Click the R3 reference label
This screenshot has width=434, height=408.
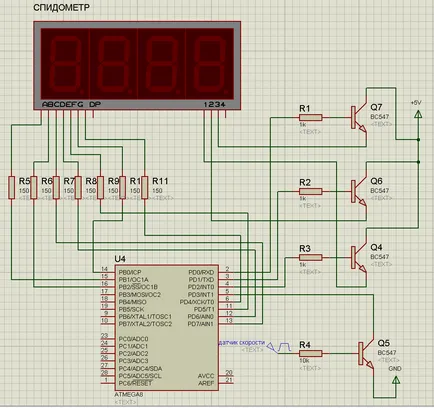pos(305,249)
